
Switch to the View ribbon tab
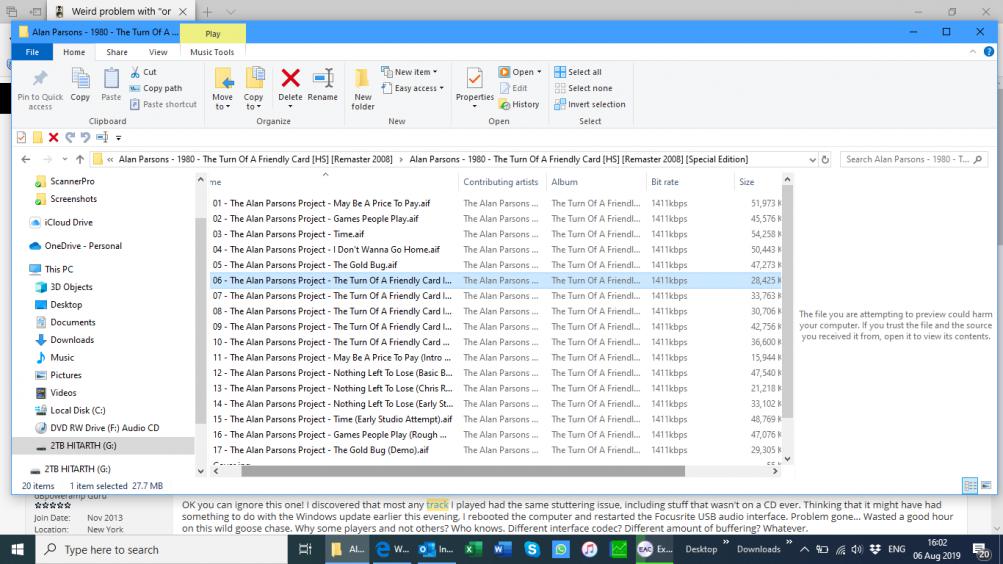point(158,52)
